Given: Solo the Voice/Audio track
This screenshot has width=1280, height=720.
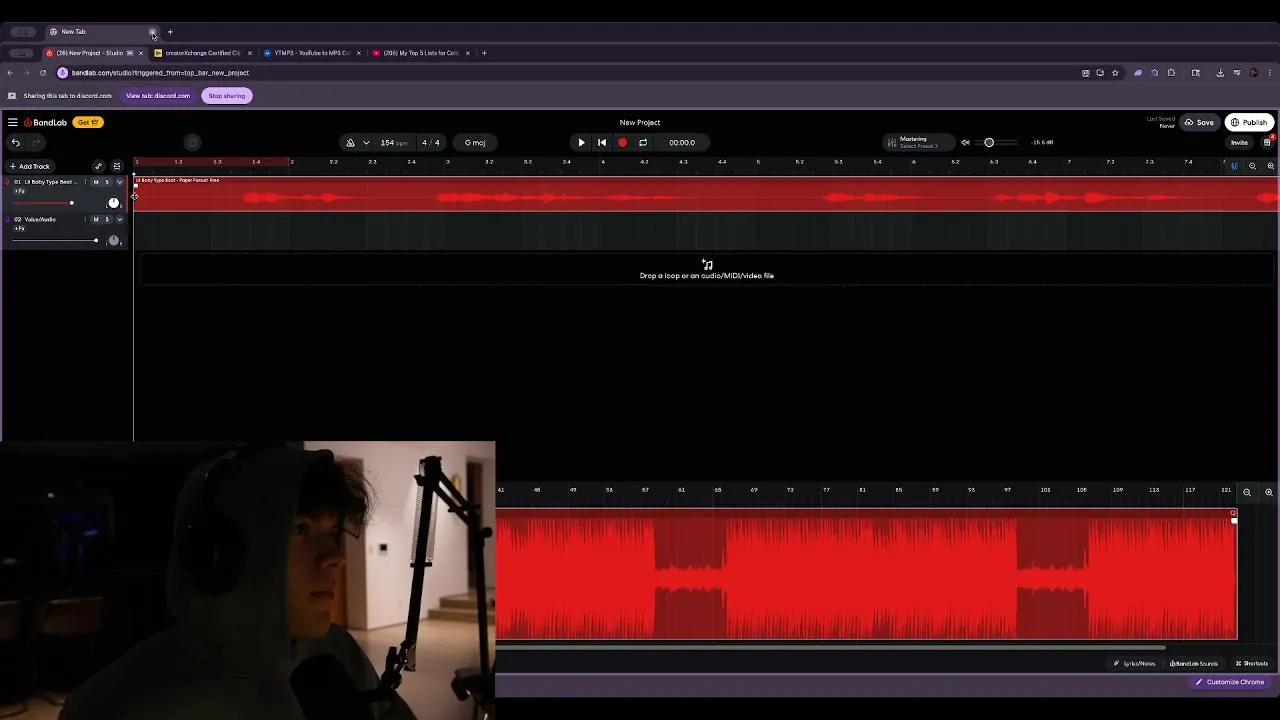Looking at the screenshot, I should (x=107, y=219).
